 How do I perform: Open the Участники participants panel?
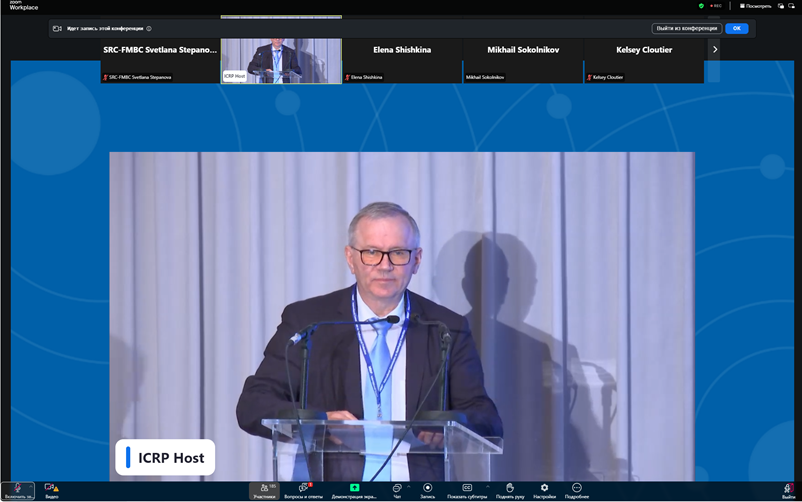click(264, 489)
